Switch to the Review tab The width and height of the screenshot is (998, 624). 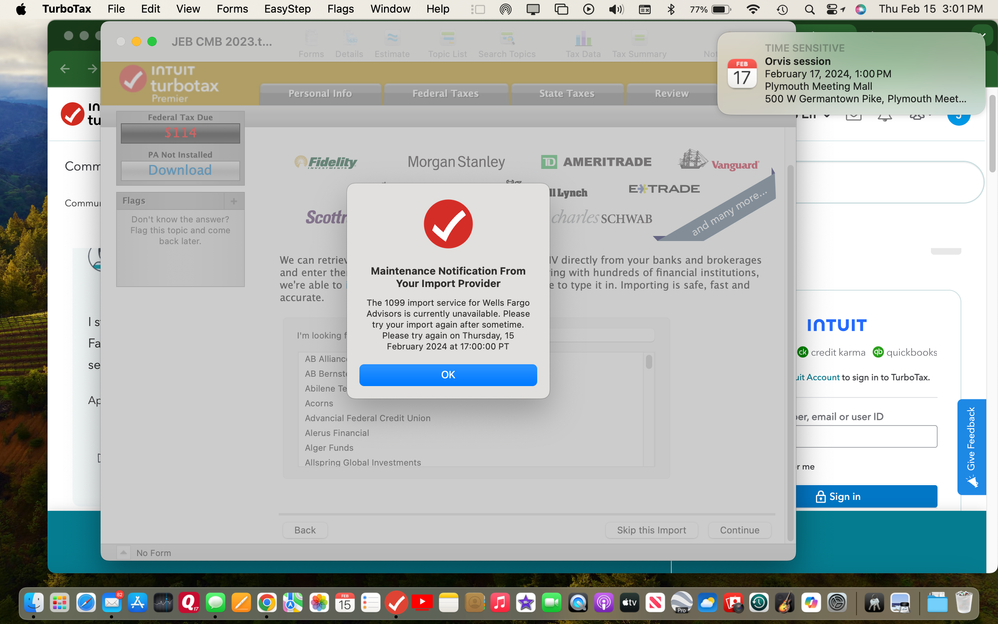tap(671, 94)
